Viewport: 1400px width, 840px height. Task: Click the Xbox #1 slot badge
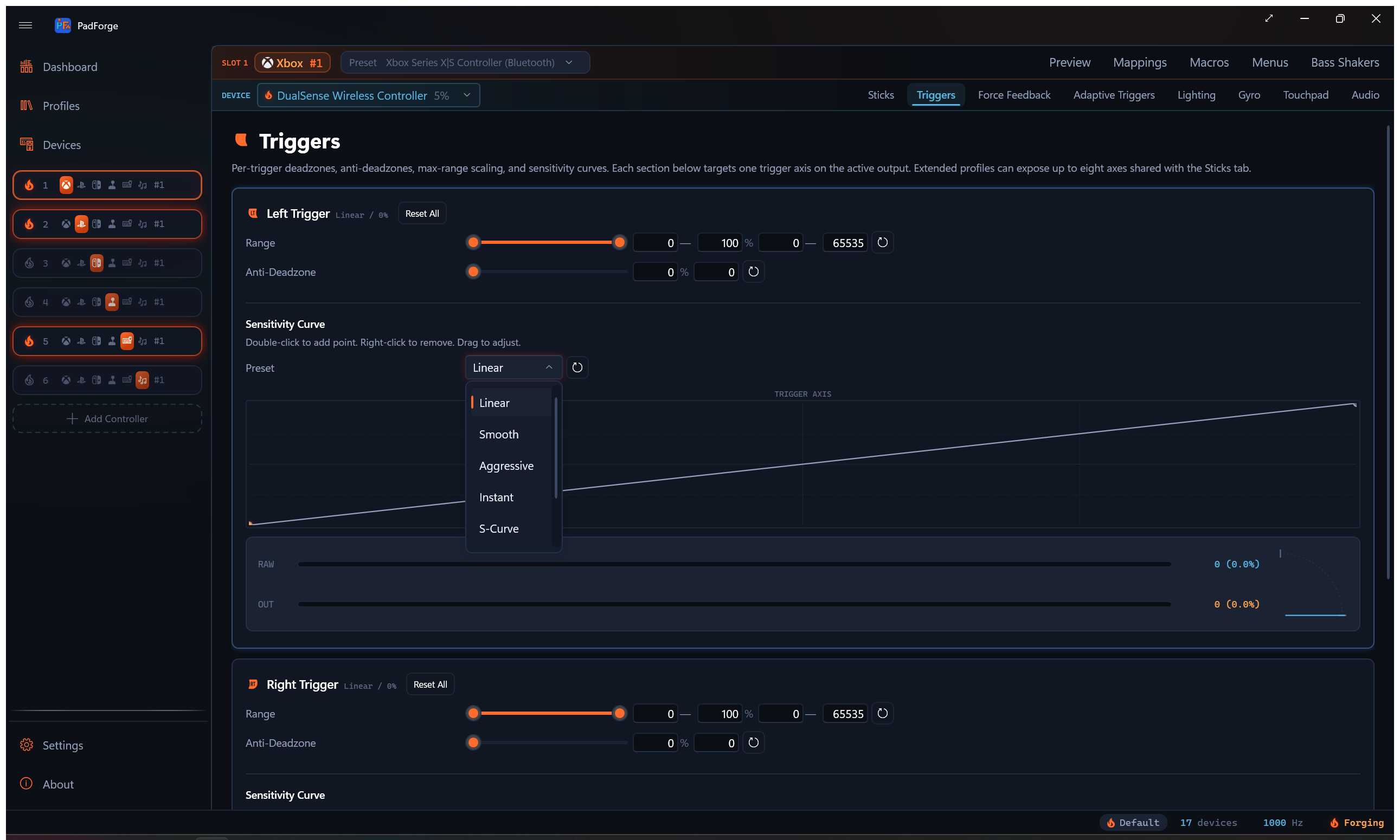coord(292,63)
